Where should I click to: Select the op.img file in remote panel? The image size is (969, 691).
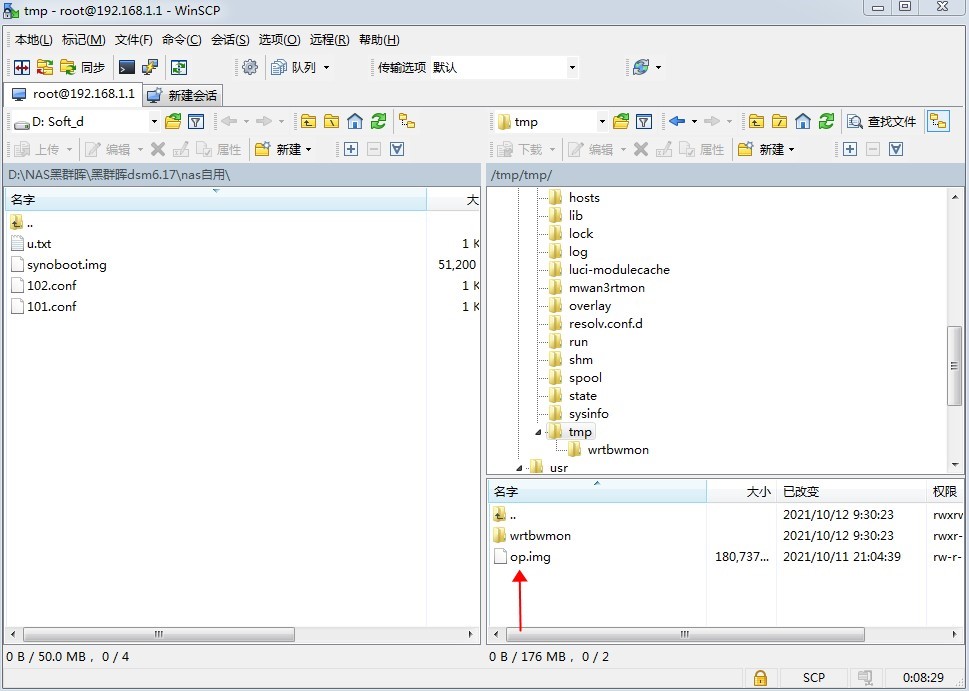(x=528, y=557)
